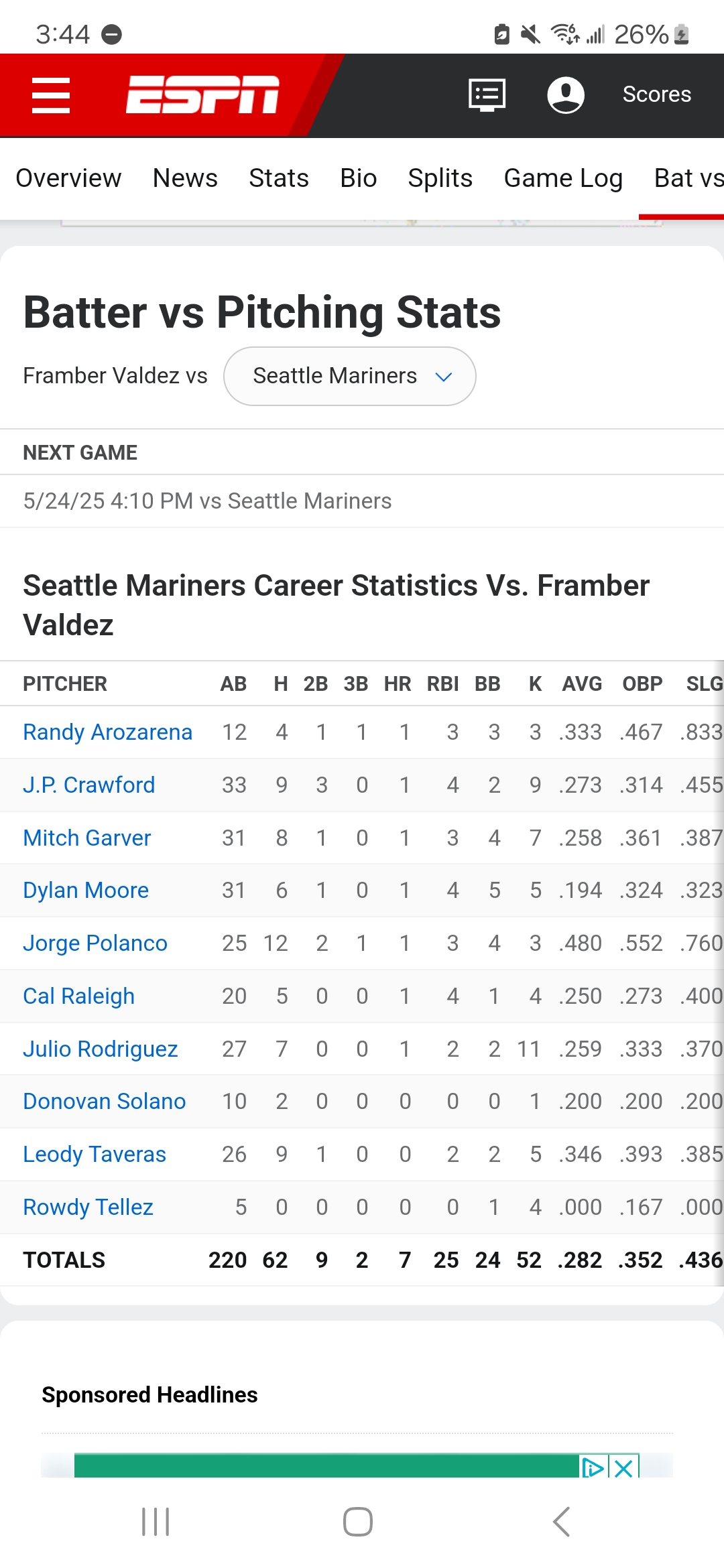Viewport: 724px width, 1568px height.
Task: Open the Overview tab
Action: coord(68,178)
